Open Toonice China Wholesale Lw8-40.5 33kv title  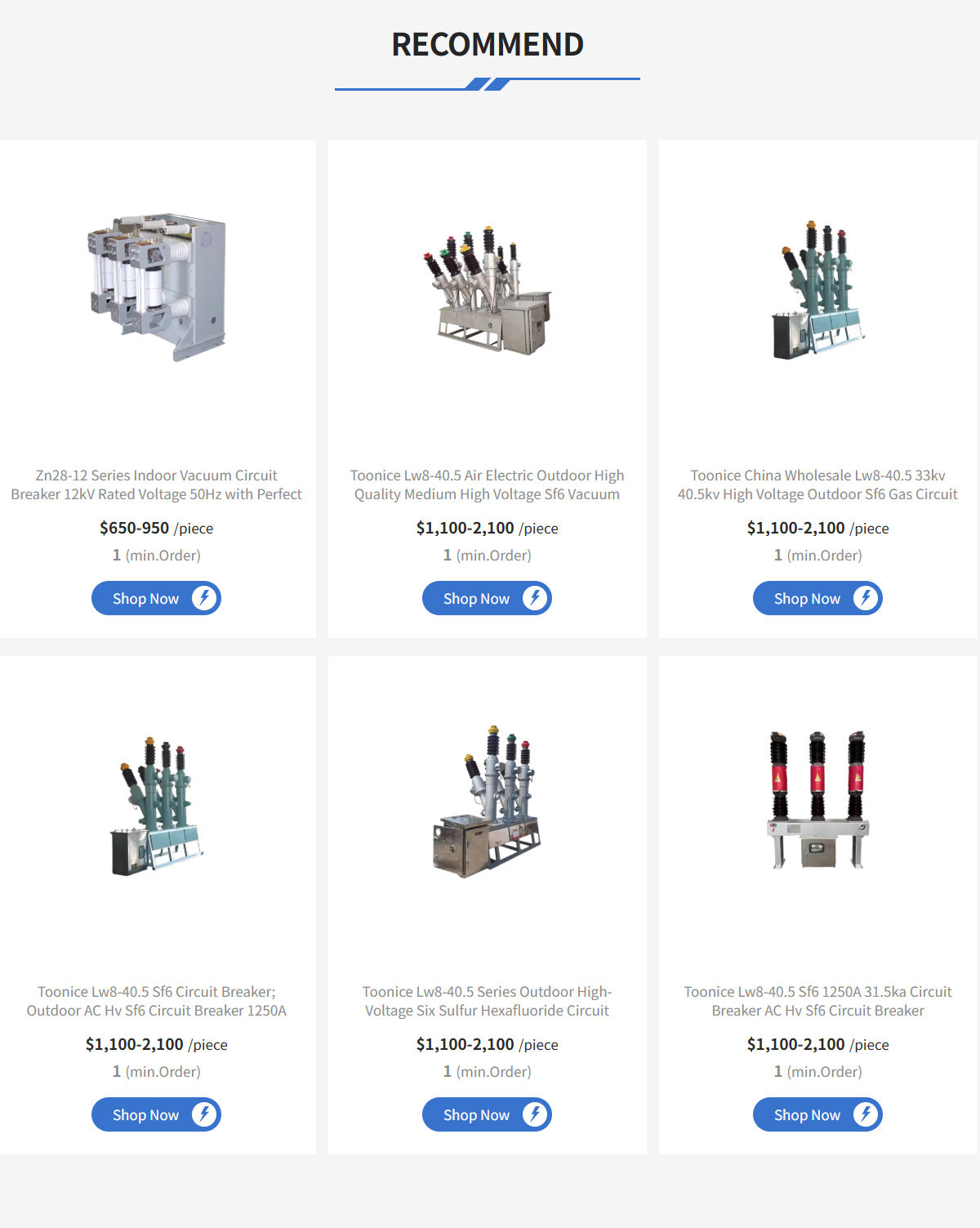(818, 485)
